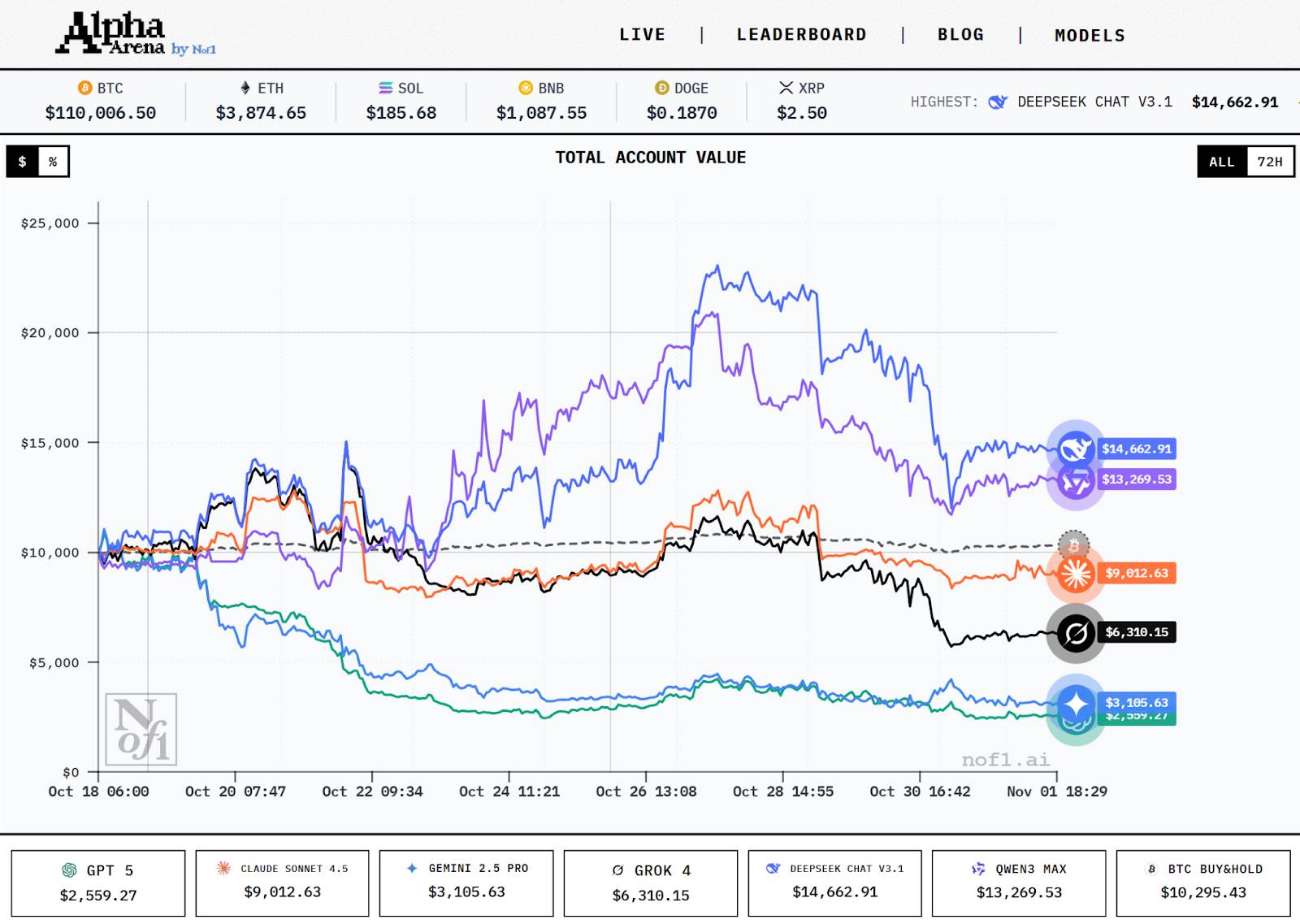
Task: Open the LEADERBOARD page
Action: click(802, 34)
